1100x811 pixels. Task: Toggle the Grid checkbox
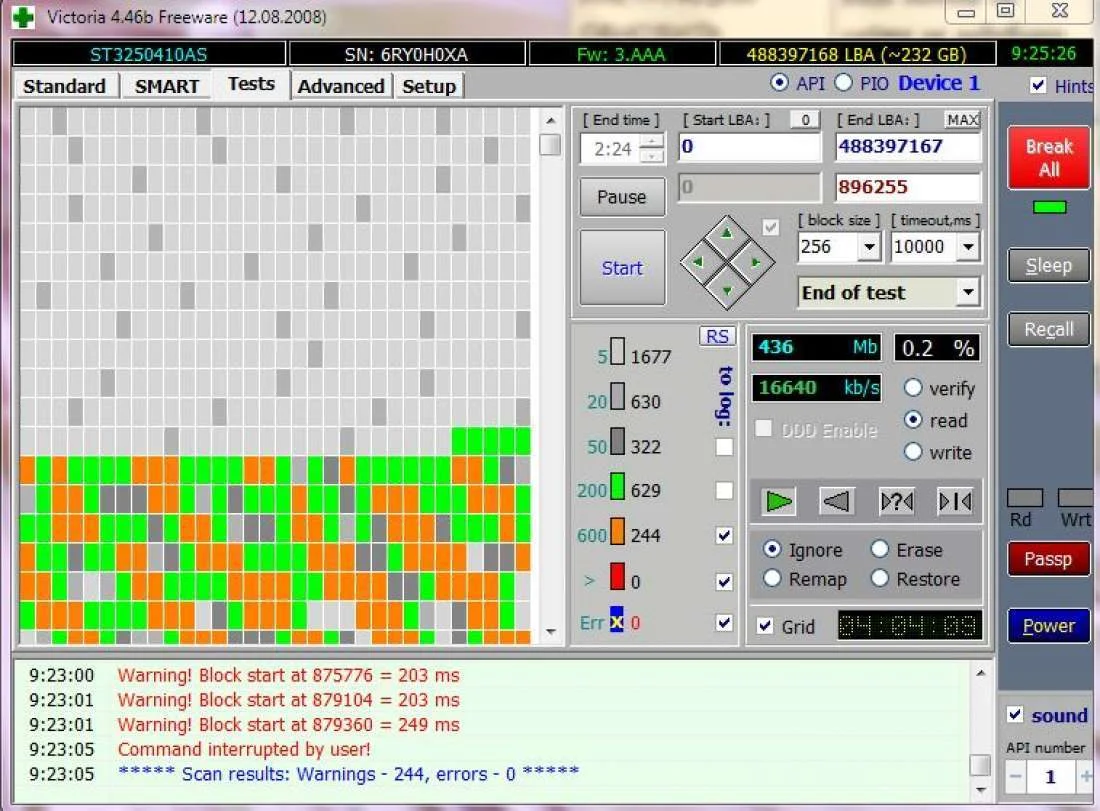coord(766,626)
